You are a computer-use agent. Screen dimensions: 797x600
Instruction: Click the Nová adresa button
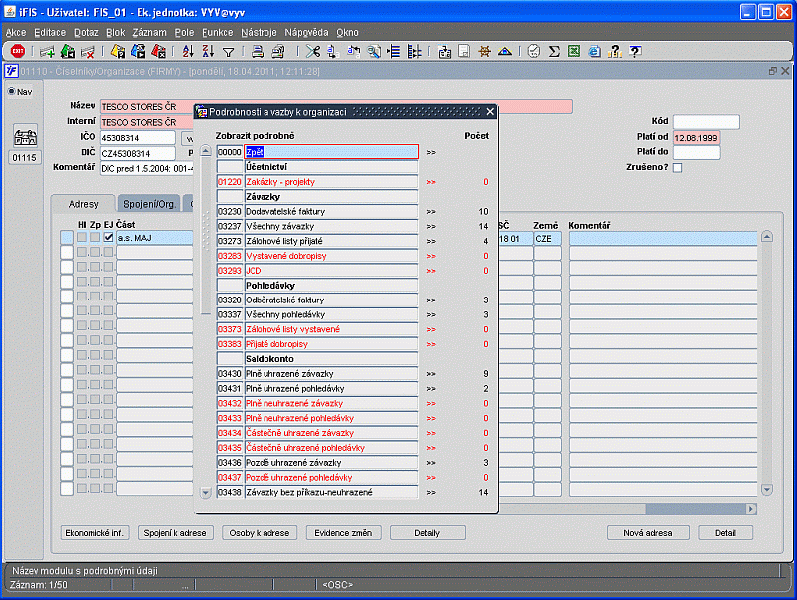coord(648,533)
